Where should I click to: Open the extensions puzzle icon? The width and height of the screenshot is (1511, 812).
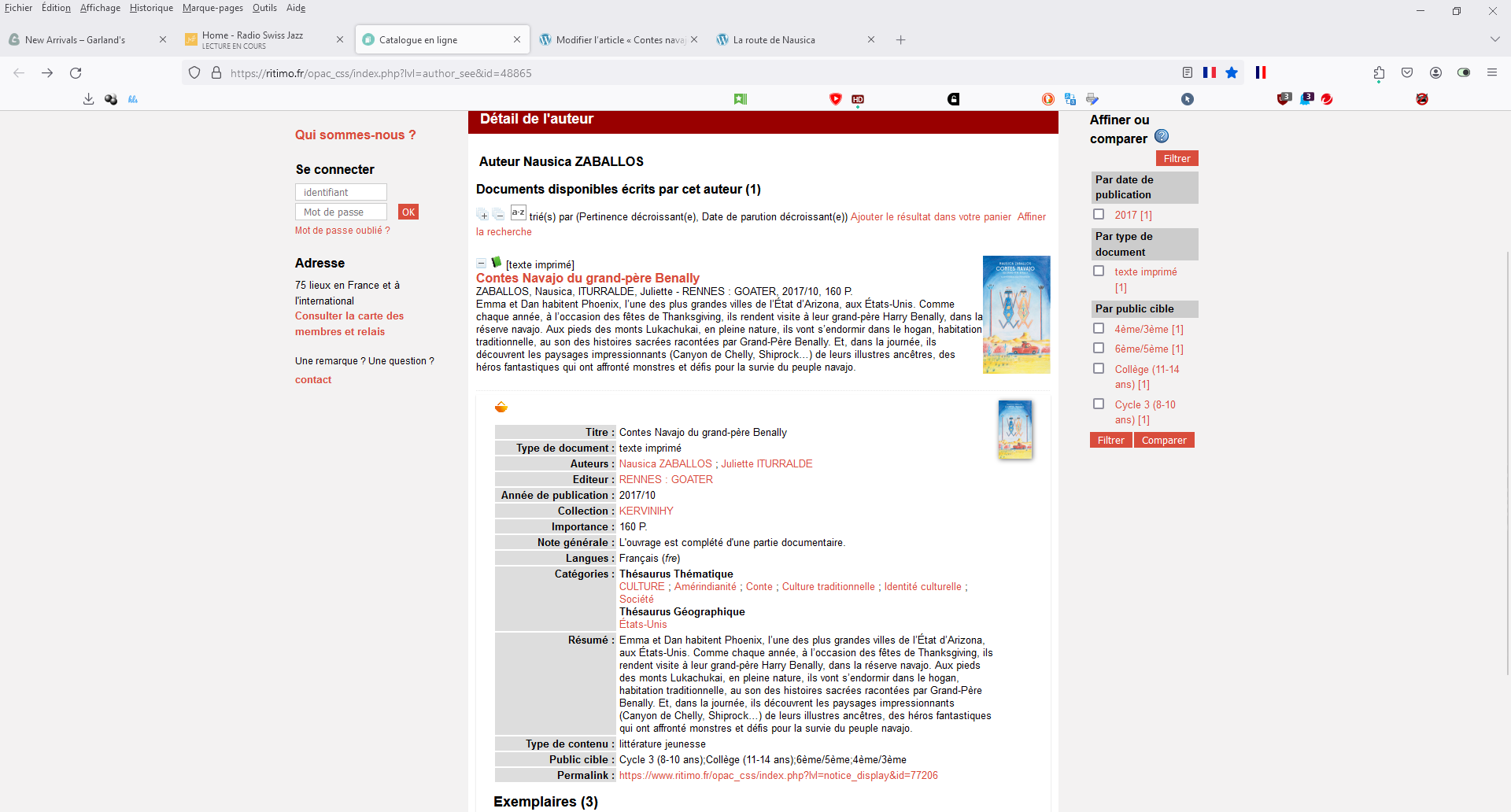coord(1379,73)
